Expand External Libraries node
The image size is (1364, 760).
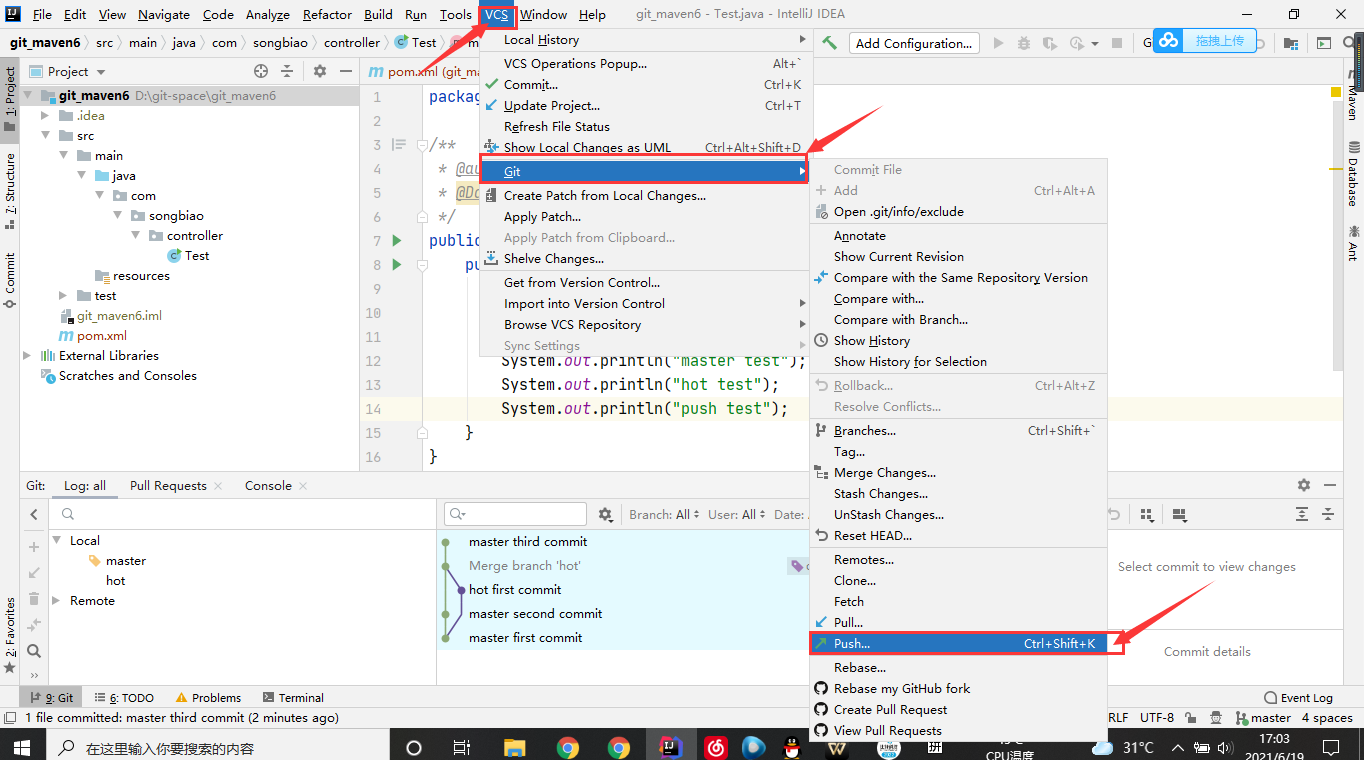tap(28, 356)
